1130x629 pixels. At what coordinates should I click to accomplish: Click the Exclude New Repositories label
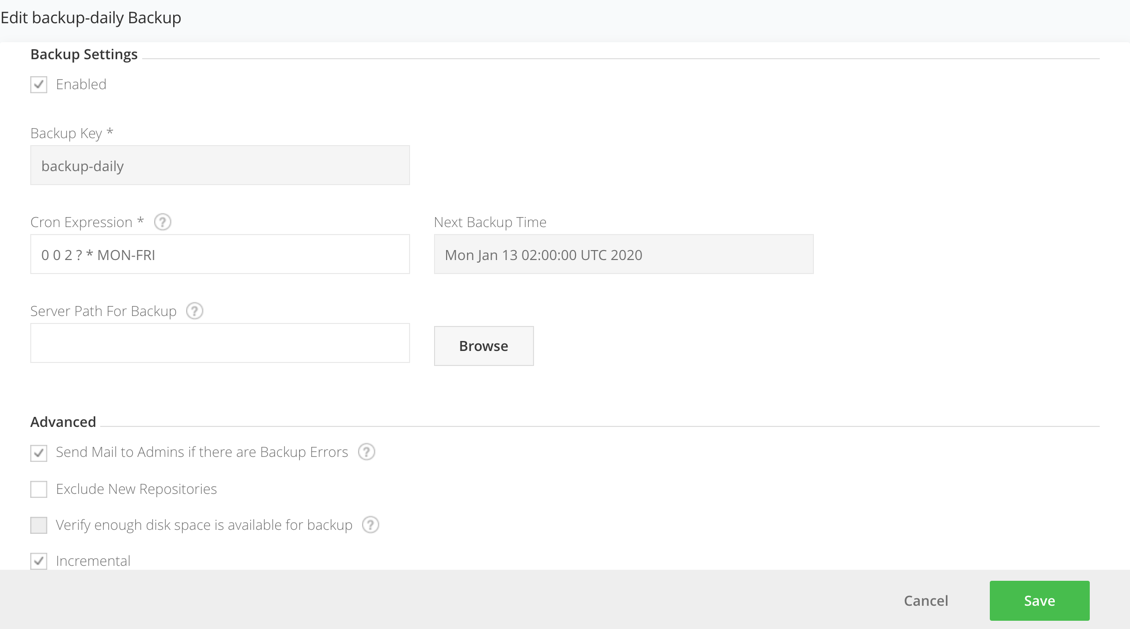(x=136, y=489)
